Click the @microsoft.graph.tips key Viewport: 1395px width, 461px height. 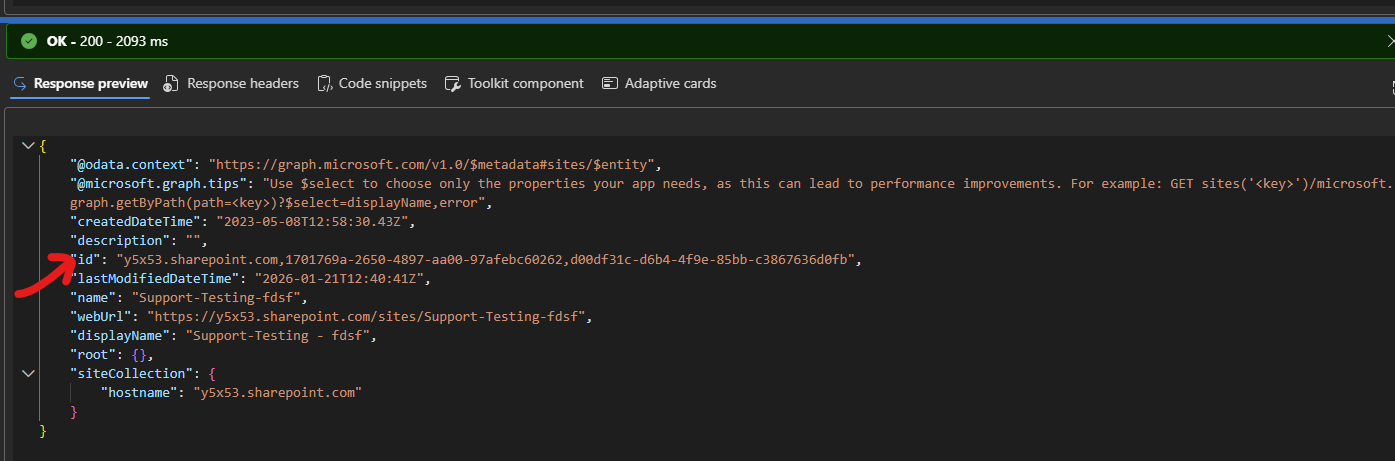(162, 184)
